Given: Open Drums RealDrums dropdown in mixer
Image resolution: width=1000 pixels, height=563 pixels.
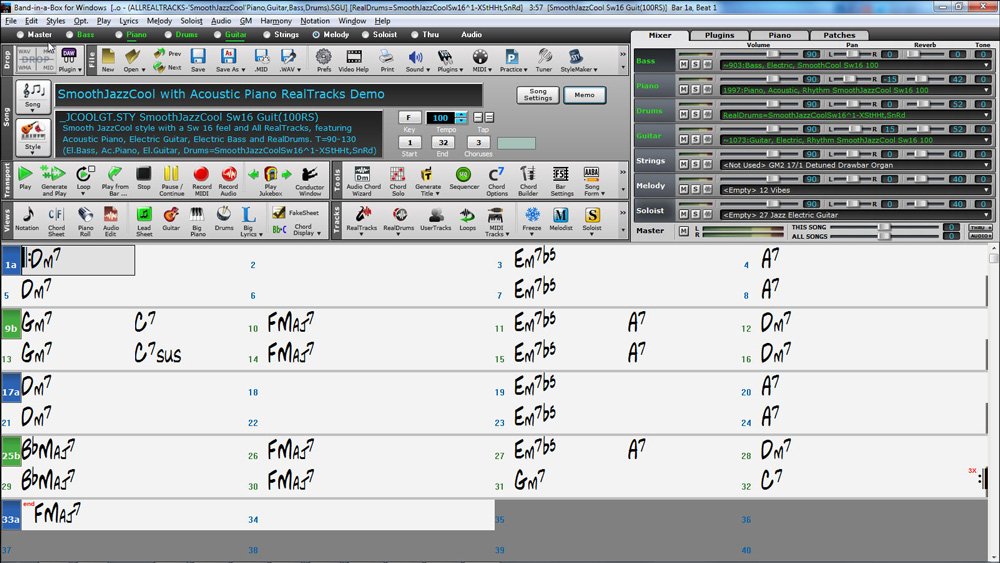Looking at the screenshot, I should tap(986, 115).
